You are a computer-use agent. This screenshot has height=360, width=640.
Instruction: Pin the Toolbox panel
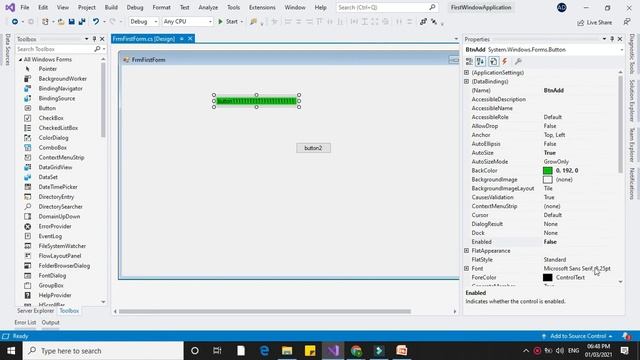click(x=94, y=39)
